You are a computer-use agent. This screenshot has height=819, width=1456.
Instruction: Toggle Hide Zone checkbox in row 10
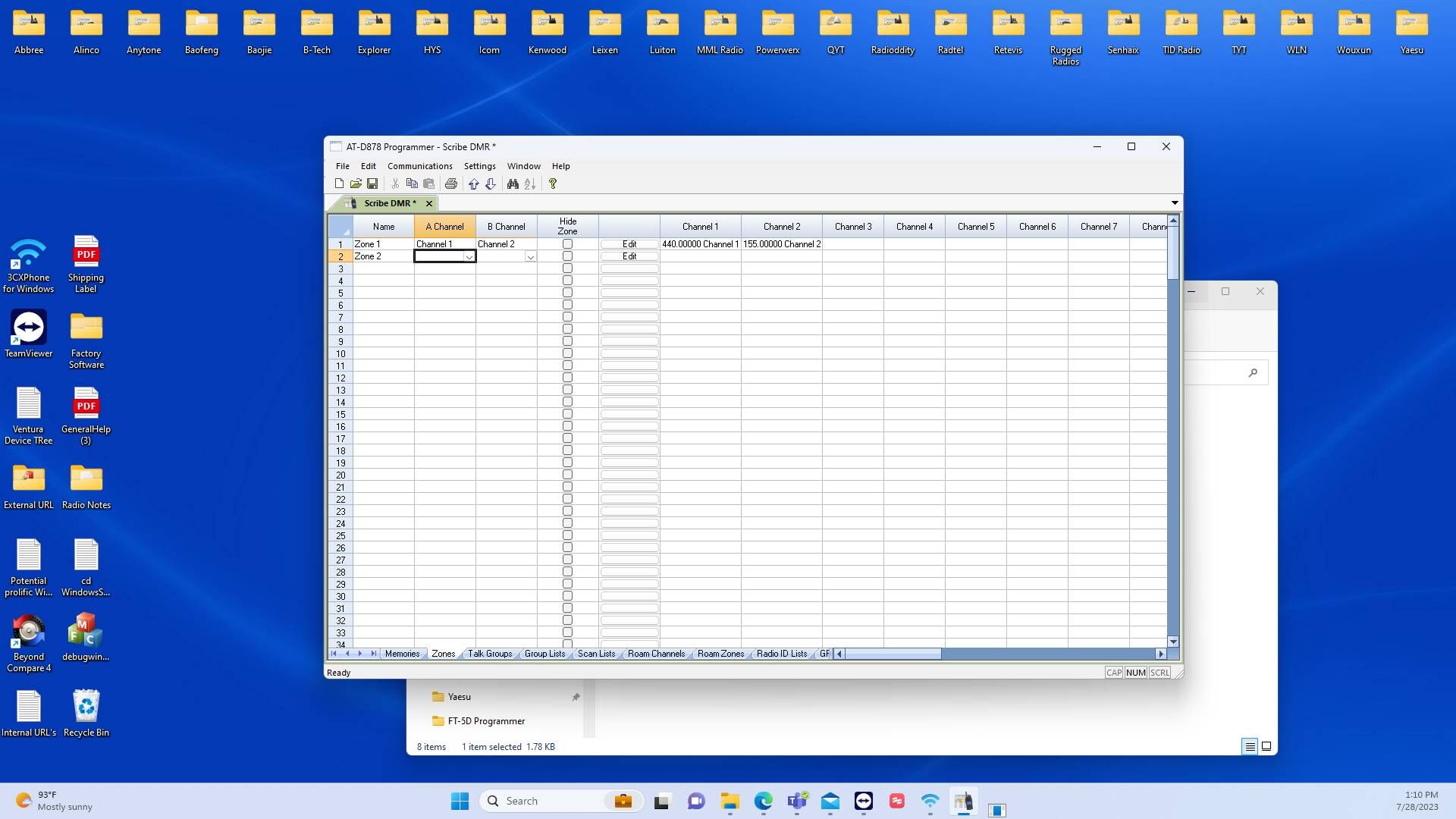[567, 353]
